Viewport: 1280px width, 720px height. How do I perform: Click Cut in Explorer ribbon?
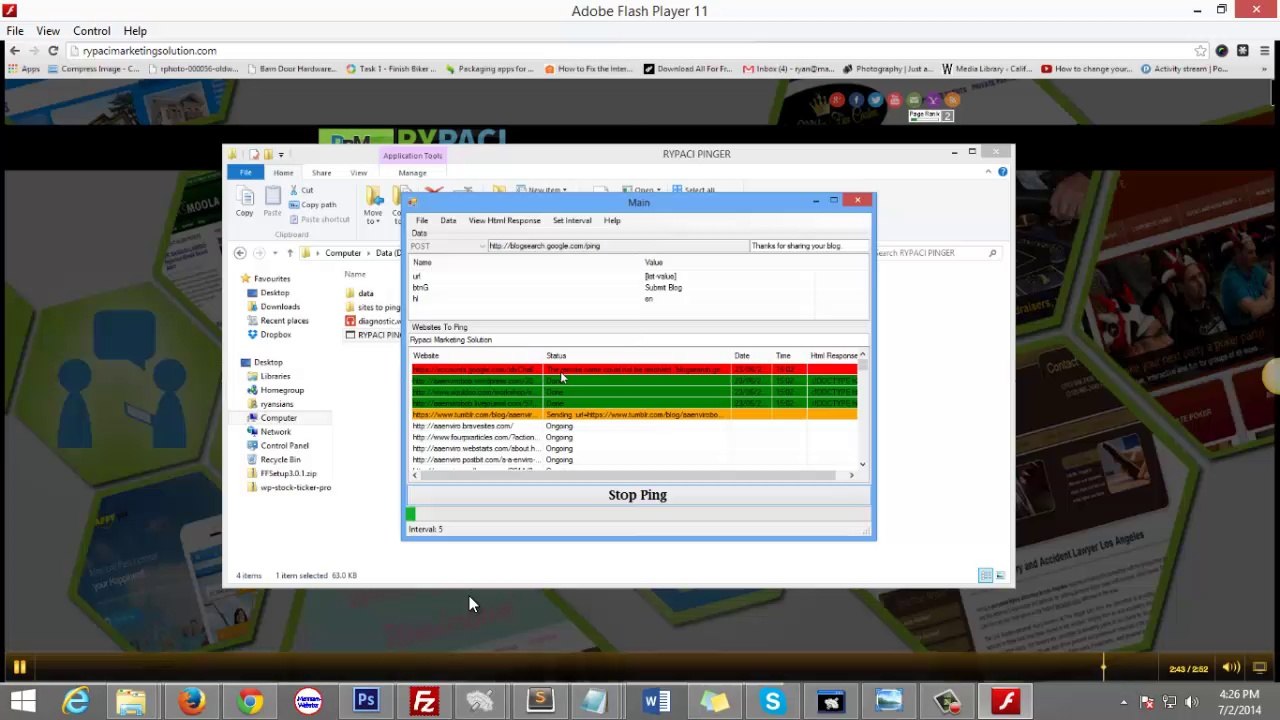click(301, 190)
